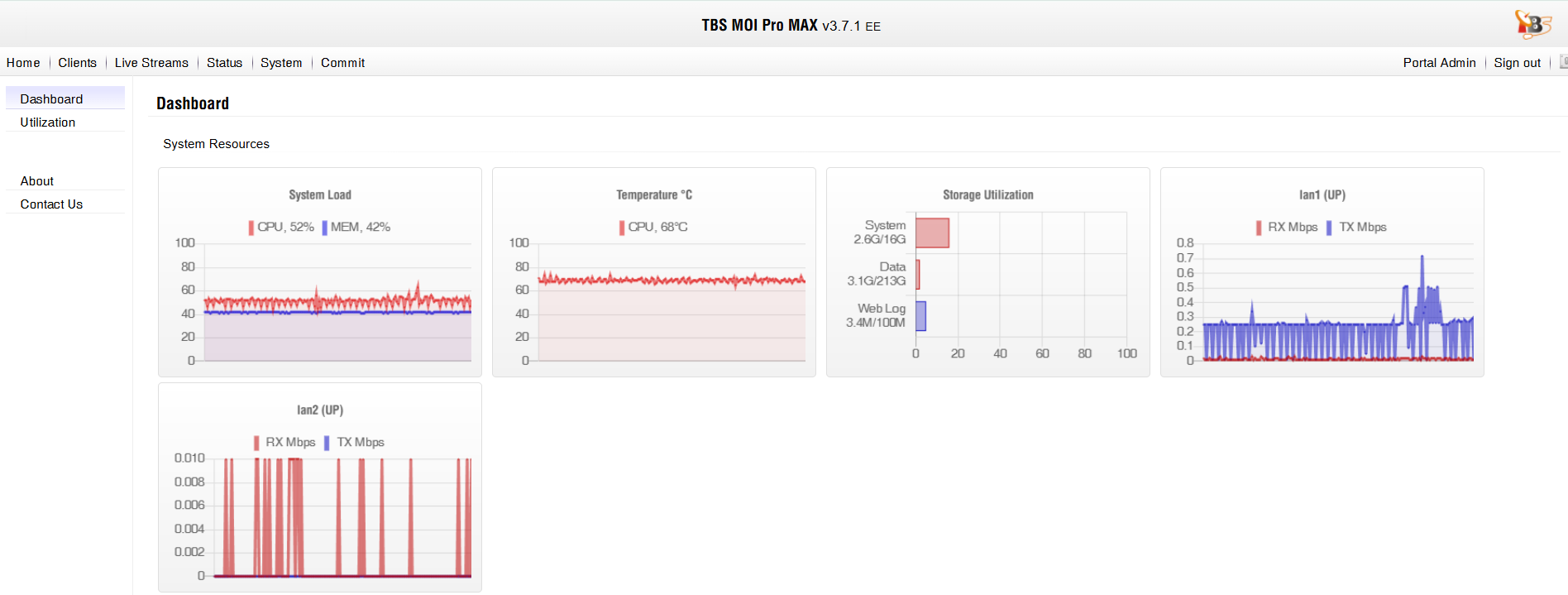Click the red CPU legend swatch in System Load
This screenshot has width=1568, height=595.
[x=251, y=228]
